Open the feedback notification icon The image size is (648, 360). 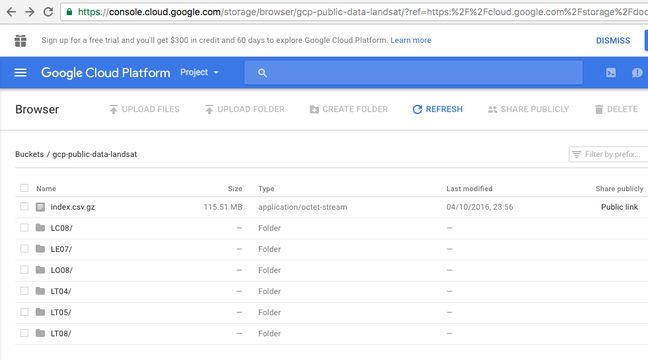click(x=637, y=73)
